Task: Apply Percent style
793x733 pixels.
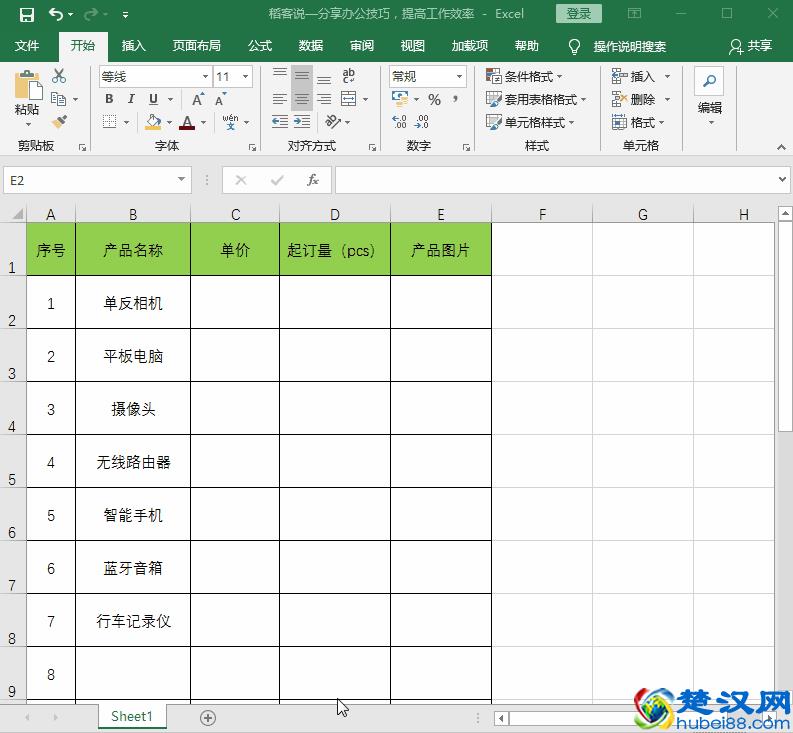Action: click(434, 100)
